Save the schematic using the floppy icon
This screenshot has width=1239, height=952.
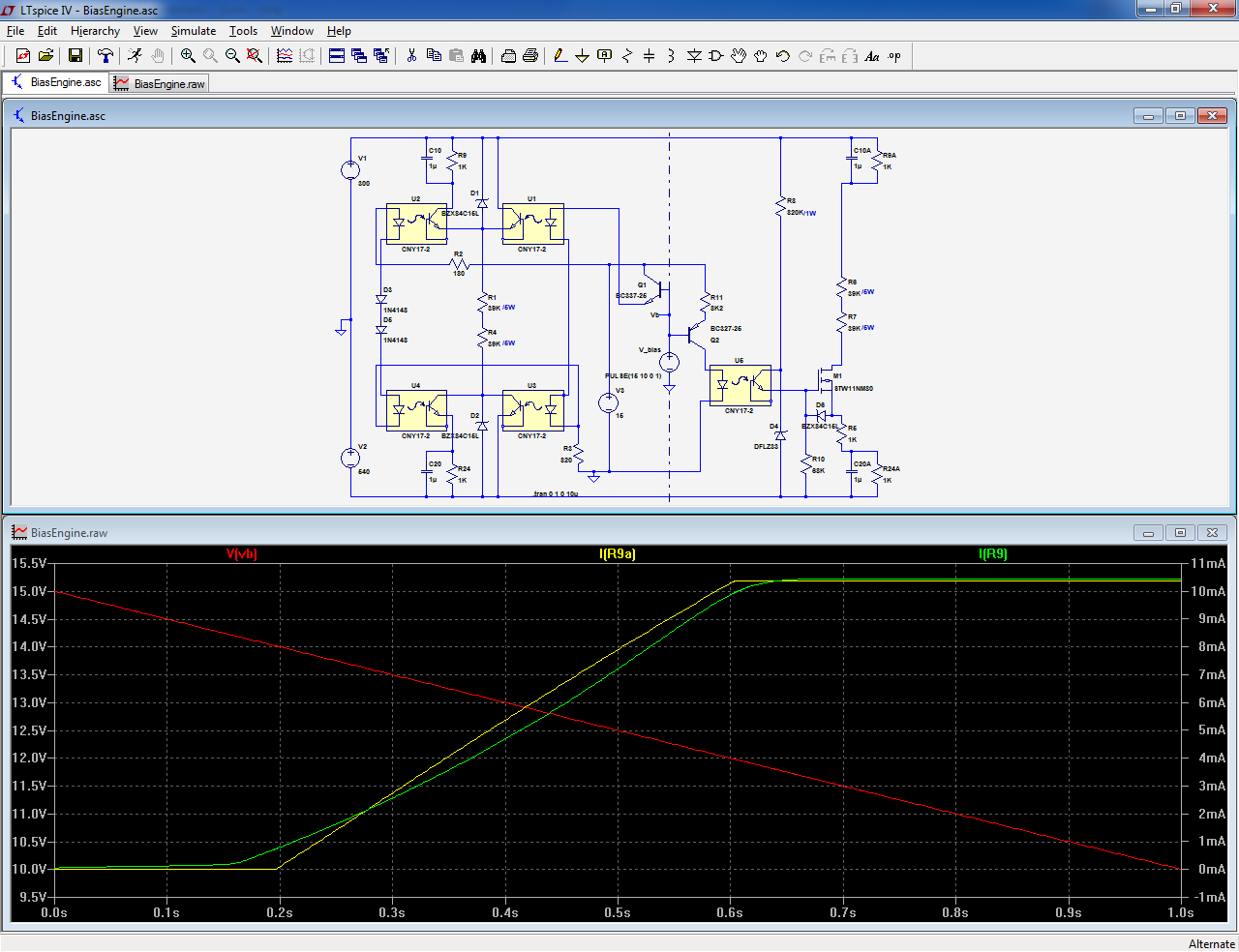75,56
